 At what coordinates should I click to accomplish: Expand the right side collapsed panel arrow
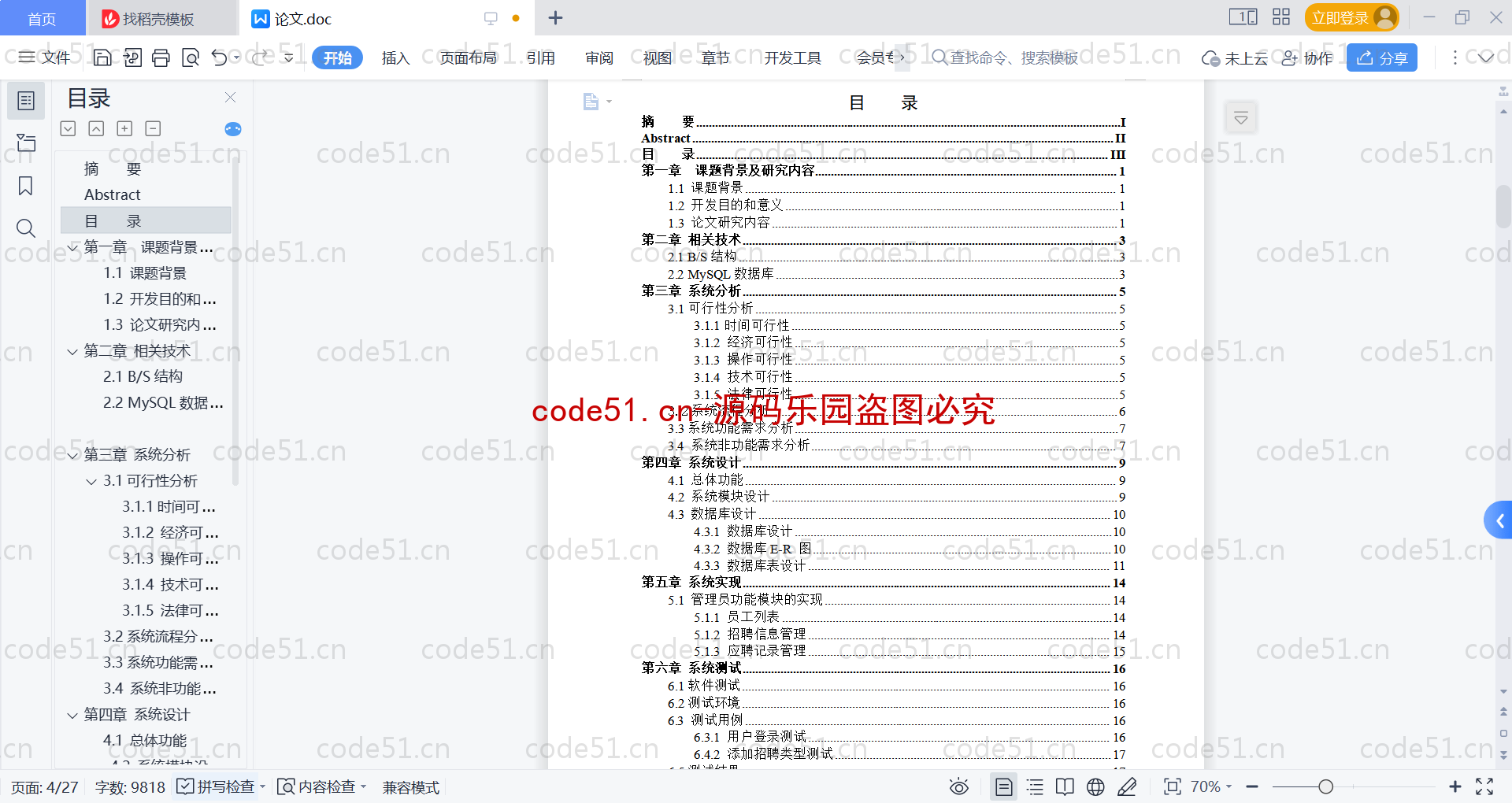tap(1499, 520)
